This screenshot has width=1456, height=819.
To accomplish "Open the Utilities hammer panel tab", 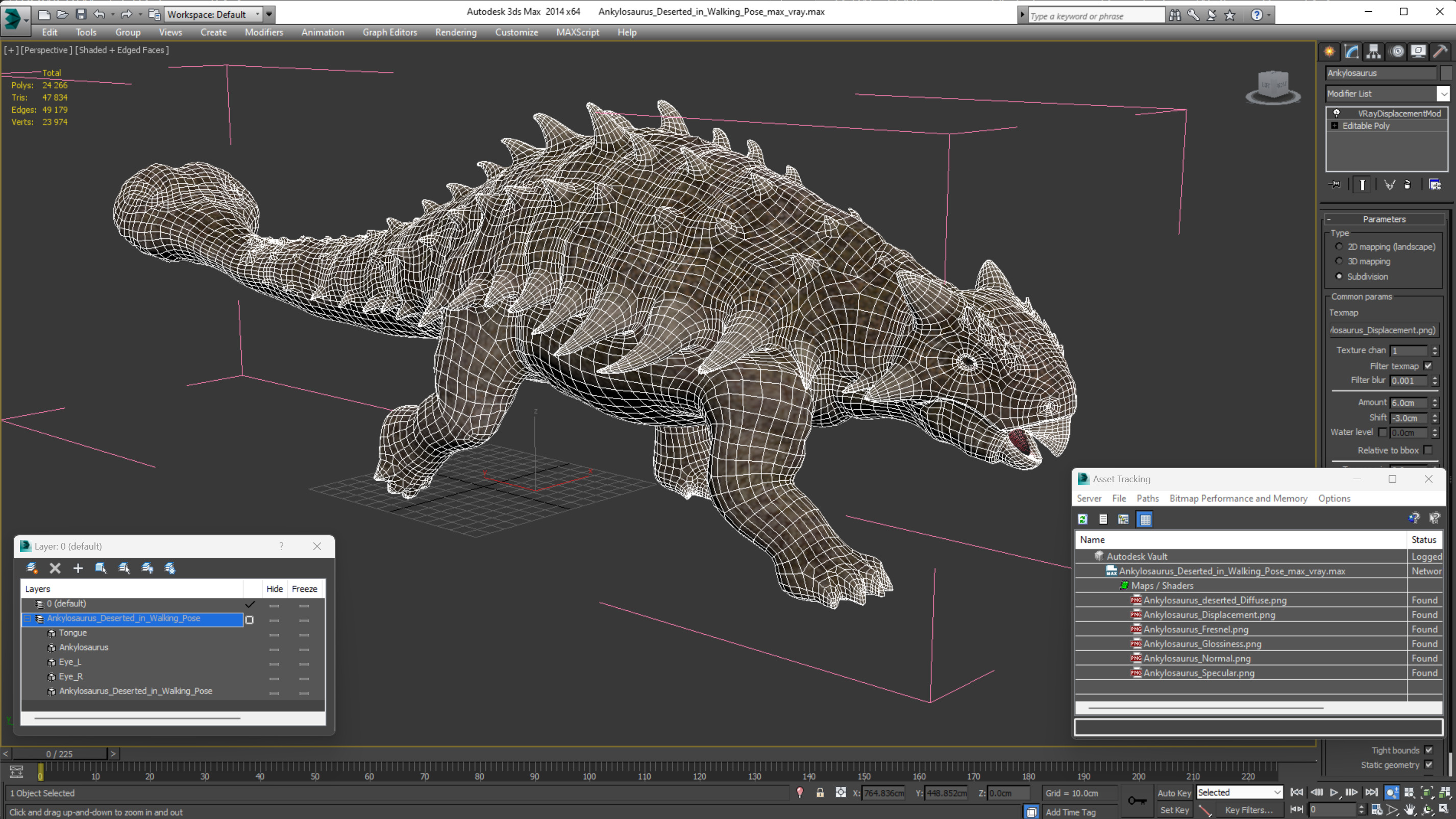I will 1440,52.
